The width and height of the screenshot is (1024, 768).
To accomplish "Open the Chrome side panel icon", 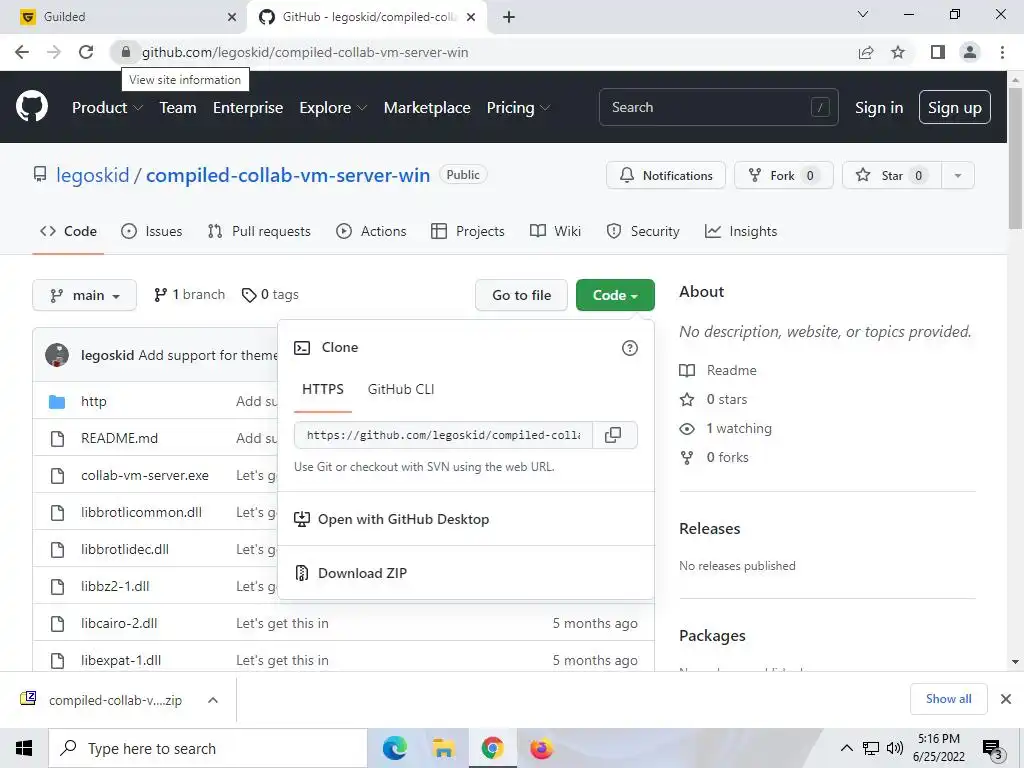I will pyautogui.click(x=938, y=52).
